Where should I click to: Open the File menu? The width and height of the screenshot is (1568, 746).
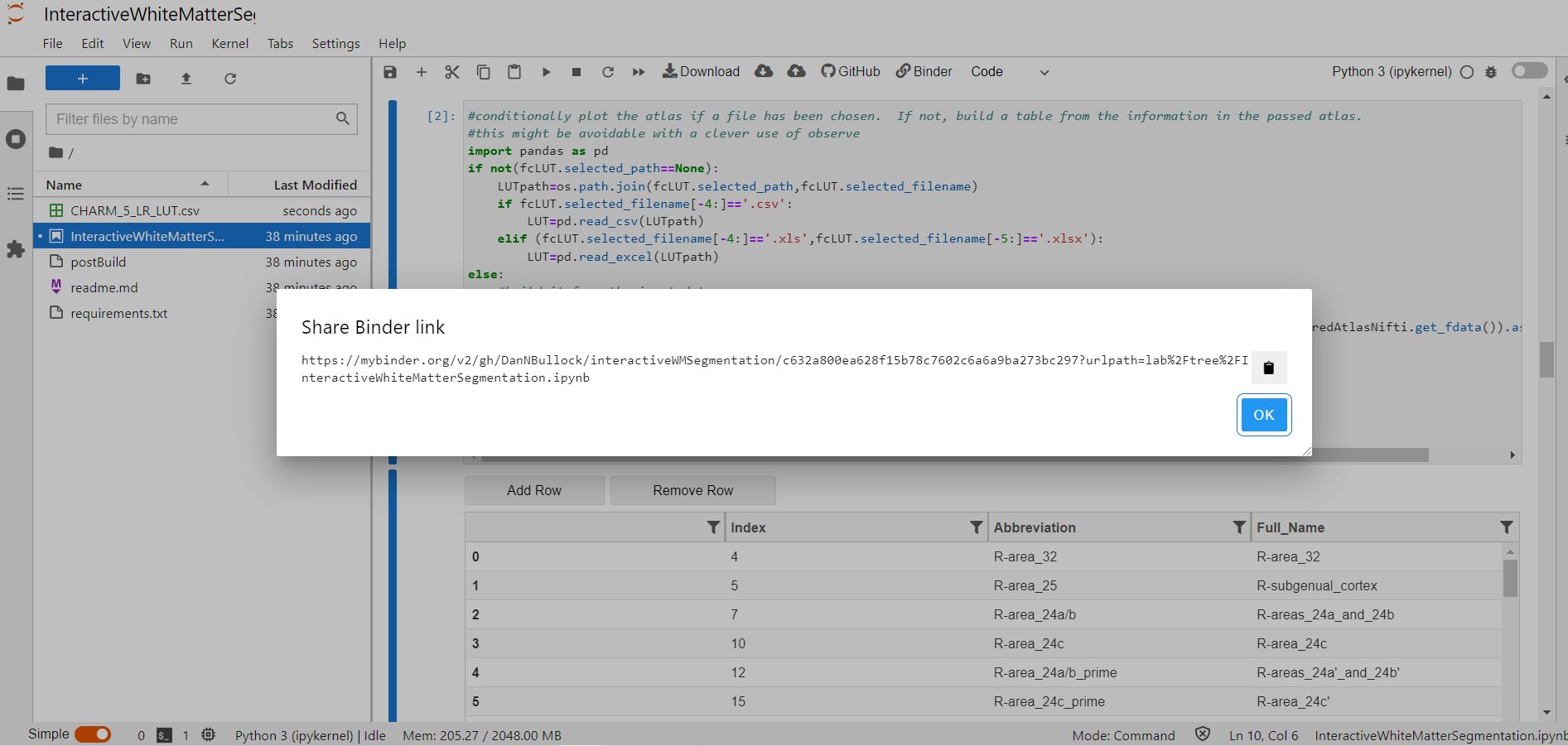tap(53, 43)
